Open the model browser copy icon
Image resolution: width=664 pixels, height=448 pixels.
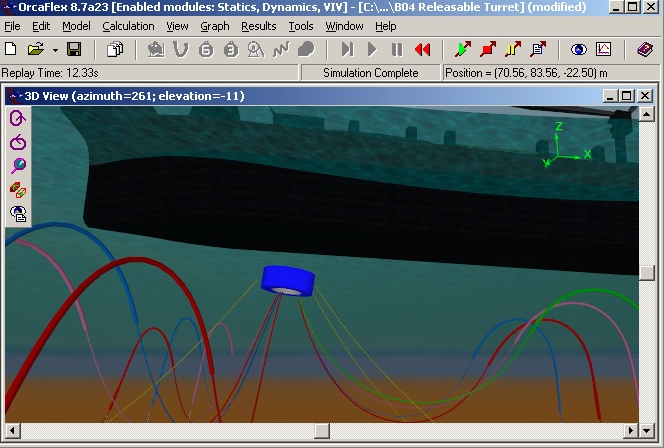(x=115, y=50)
